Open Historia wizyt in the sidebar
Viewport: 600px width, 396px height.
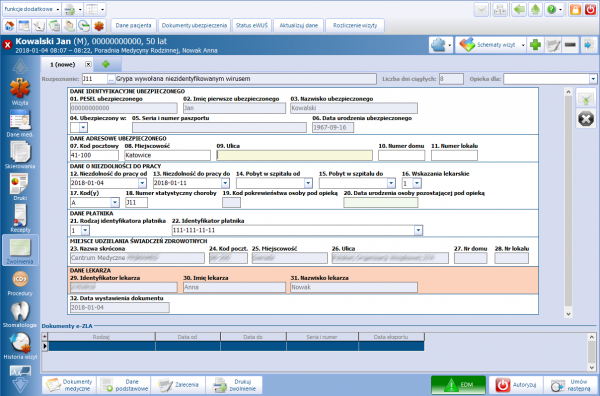[20, 346]
